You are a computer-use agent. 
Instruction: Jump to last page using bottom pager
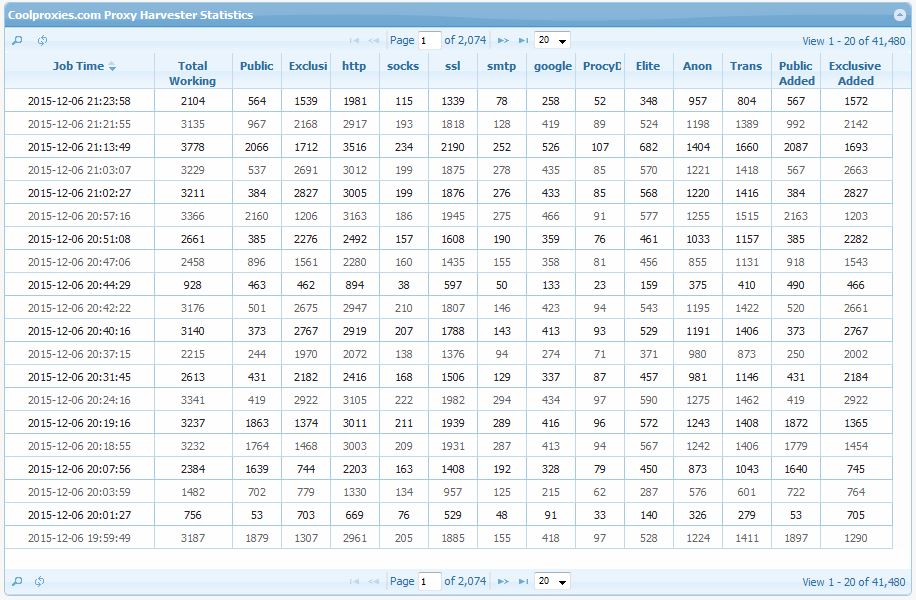pos(523,581)
